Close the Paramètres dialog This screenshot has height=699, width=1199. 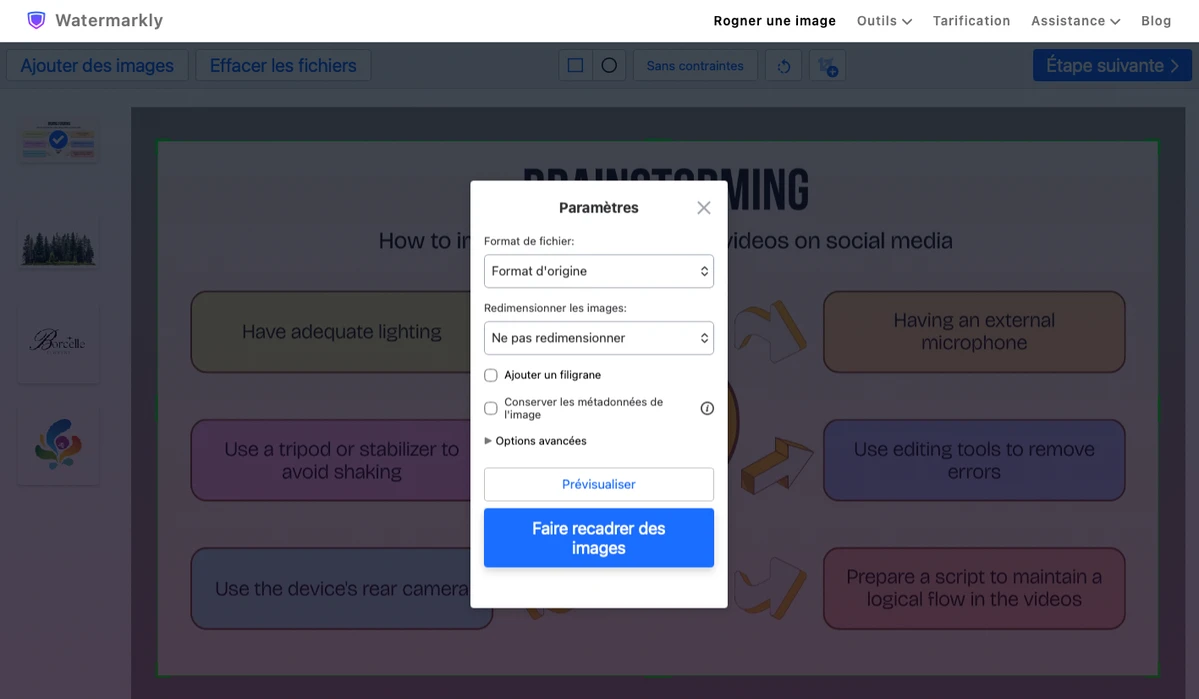(703, 208)
